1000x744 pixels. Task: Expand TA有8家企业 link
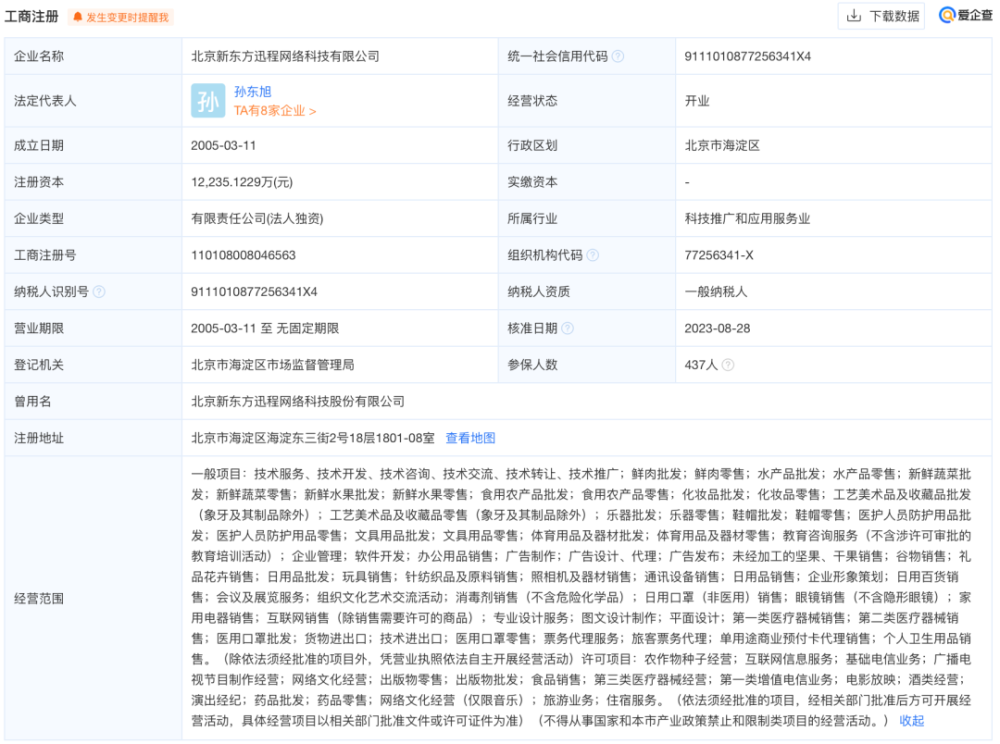pos(275,111)
